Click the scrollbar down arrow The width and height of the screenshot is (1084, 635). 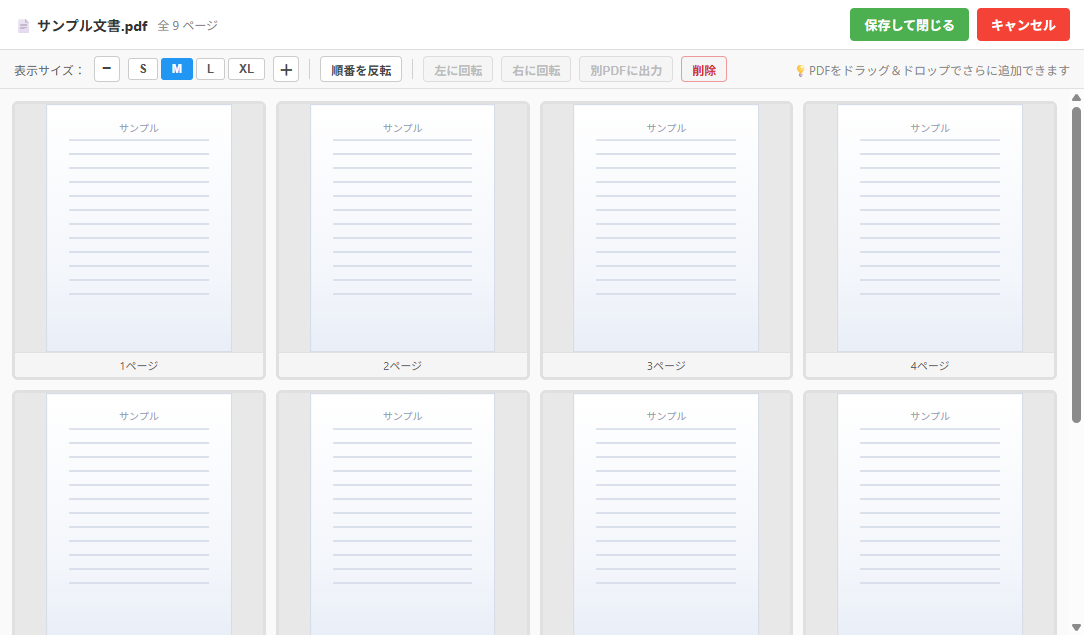click(x=1076, y=627)
